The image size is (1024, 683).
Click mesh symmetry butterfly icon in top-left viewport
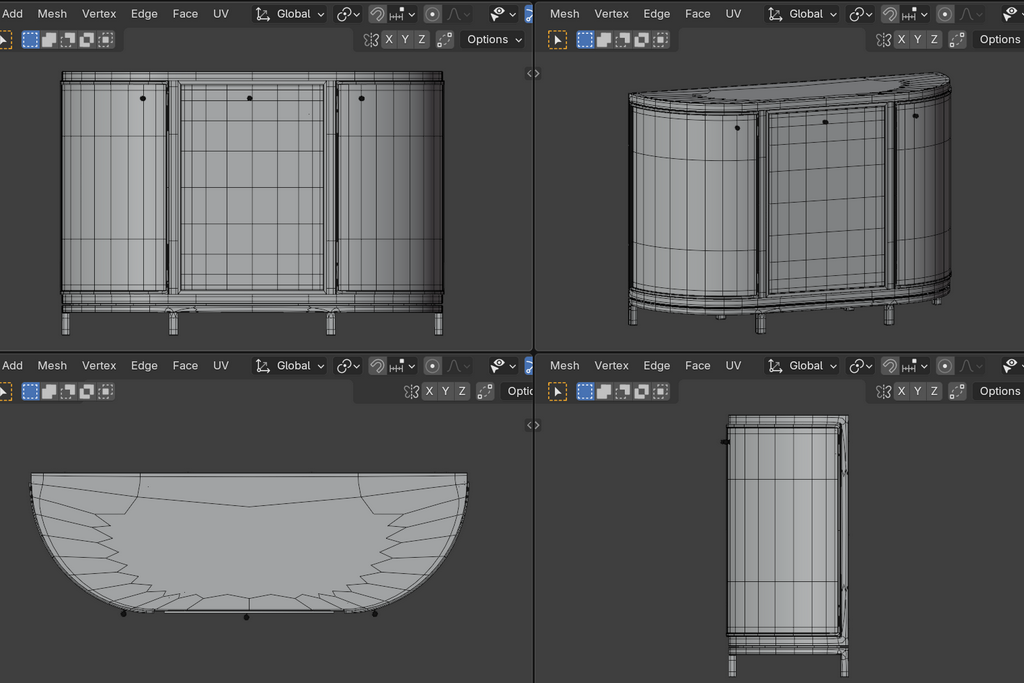371,40
